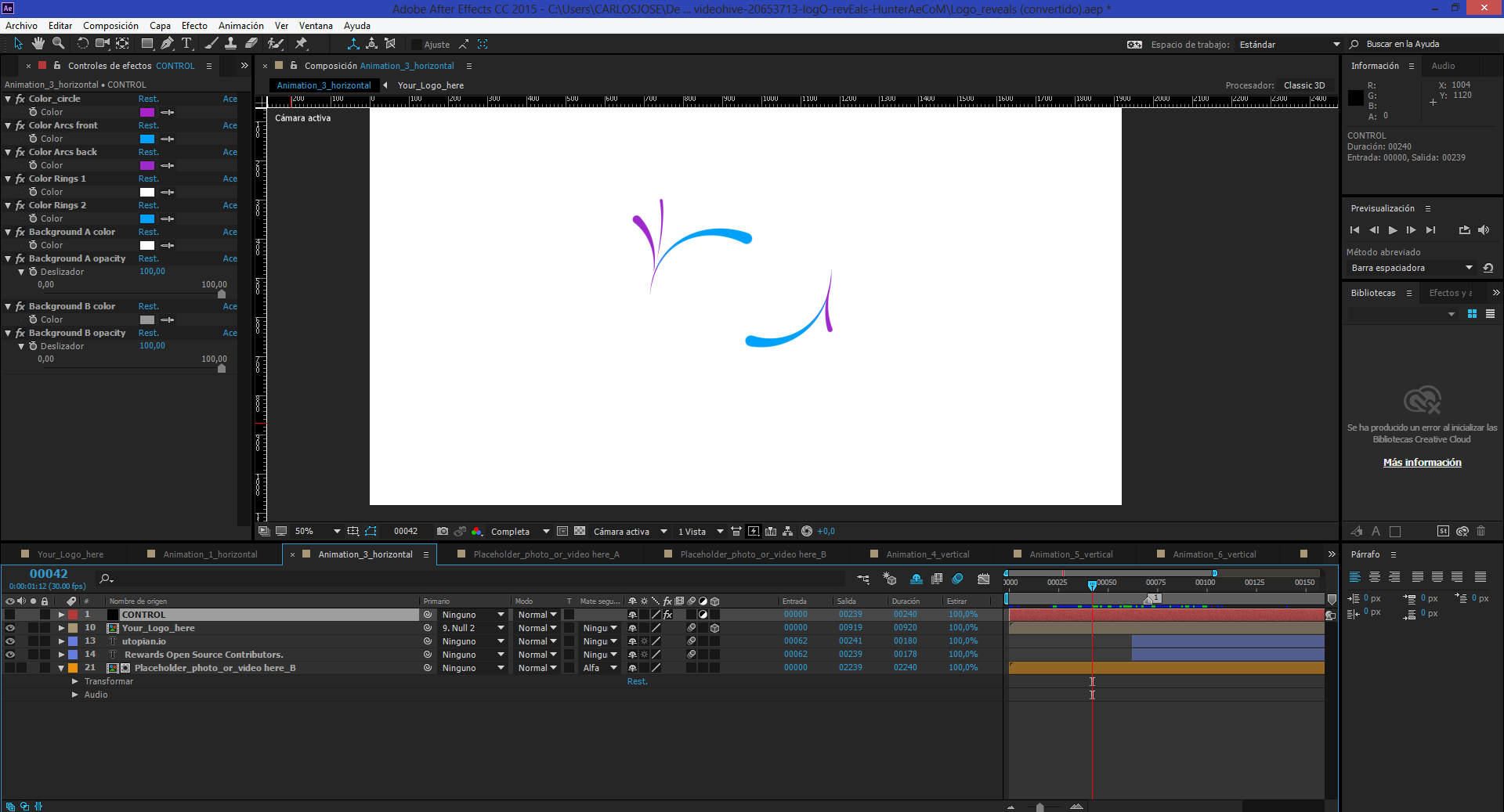Take a snapshot with camera icon

coord(443,531)
